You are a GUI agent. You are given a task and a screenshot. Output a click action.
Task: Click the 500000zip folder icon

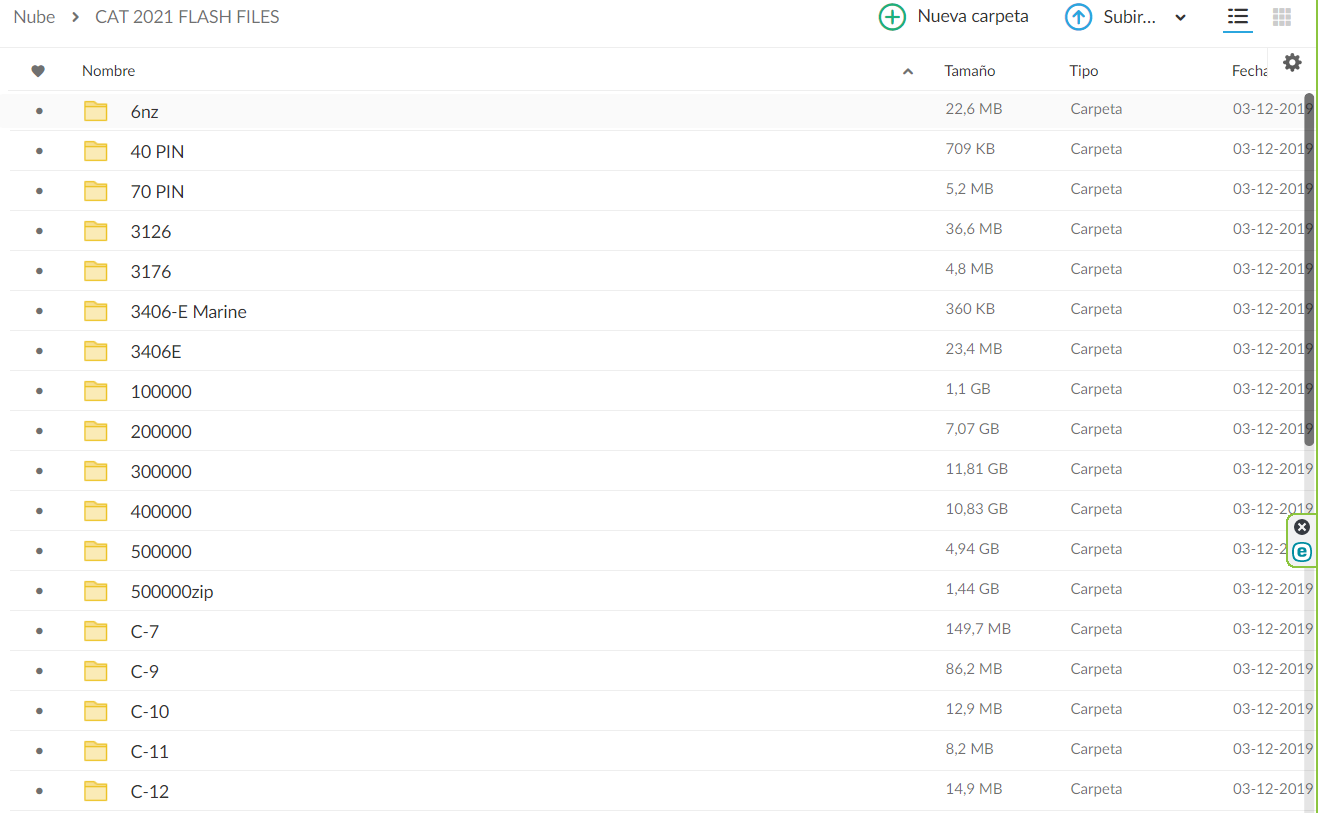[x=96, y=591]
